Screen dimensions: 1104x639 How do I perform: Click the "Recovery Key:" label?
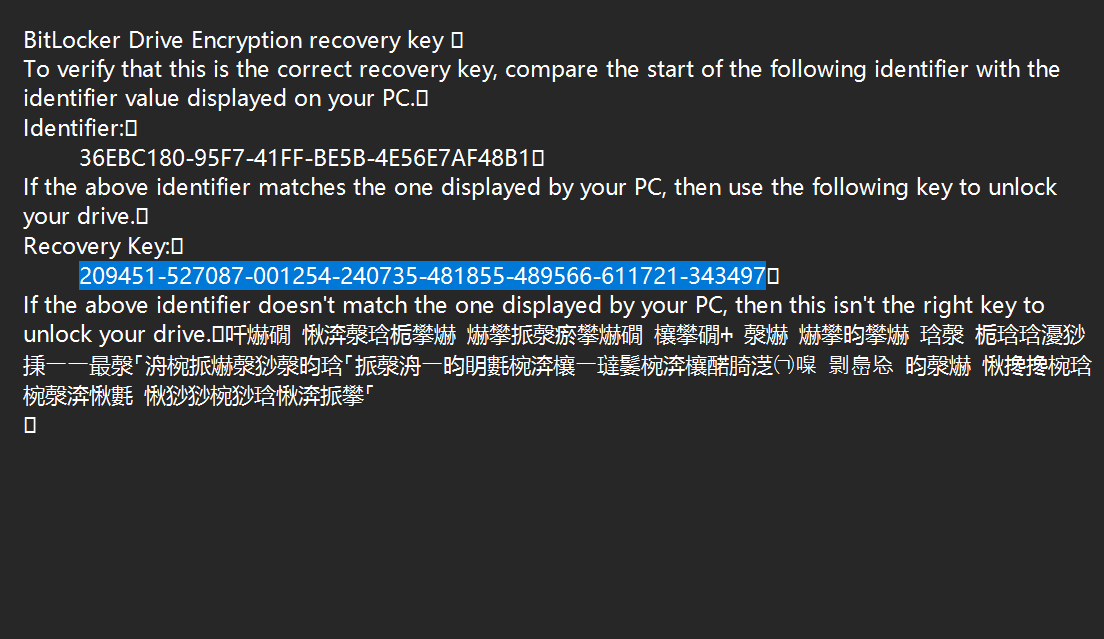coord(96,246)
